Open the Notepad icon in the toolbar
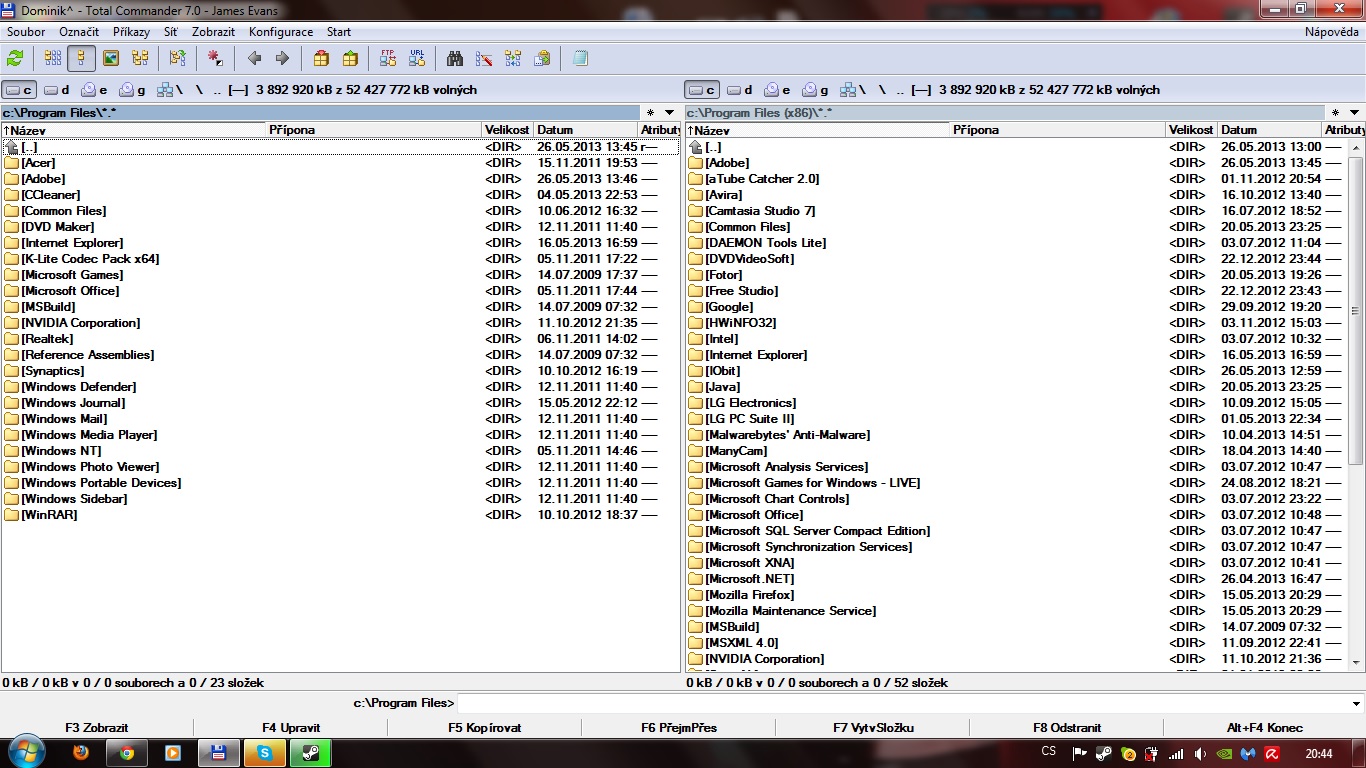The image size is (1366, 768). [x=580, y=58]
